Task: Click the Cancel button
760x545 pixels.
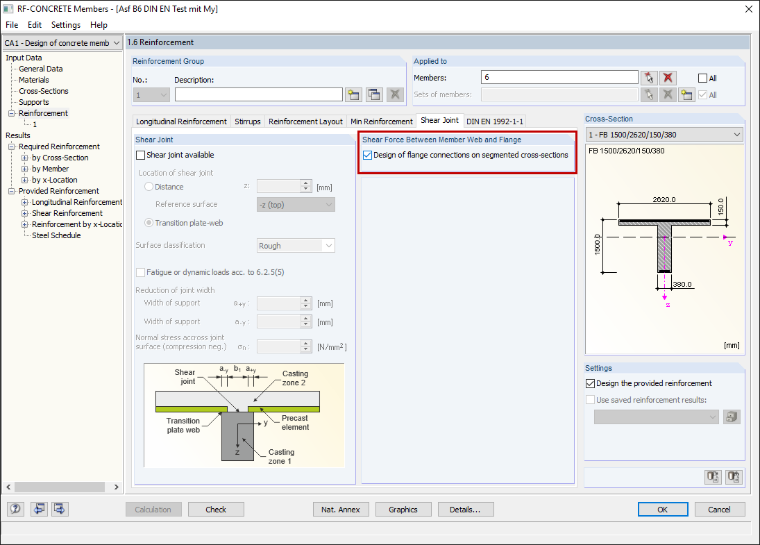Action: point(719,509)
